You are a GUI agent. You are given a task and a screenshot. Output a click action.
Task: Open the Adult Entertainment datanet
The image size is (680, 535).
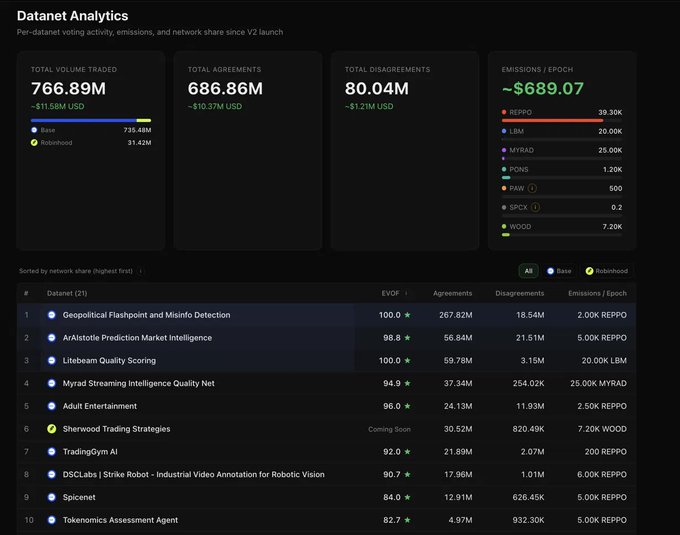100,406
